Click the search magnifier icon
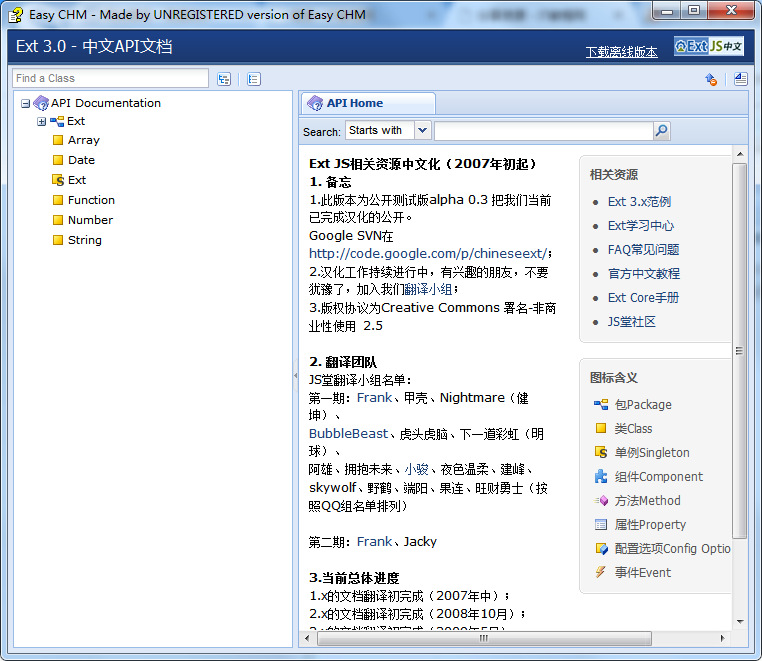Screen dimensions: 762x661 point(661,131)
